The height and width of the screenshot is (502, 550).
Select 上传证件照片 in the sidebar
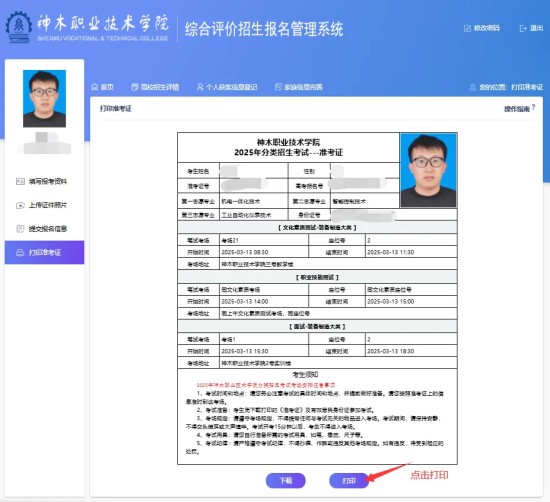[x=45, y=205]
